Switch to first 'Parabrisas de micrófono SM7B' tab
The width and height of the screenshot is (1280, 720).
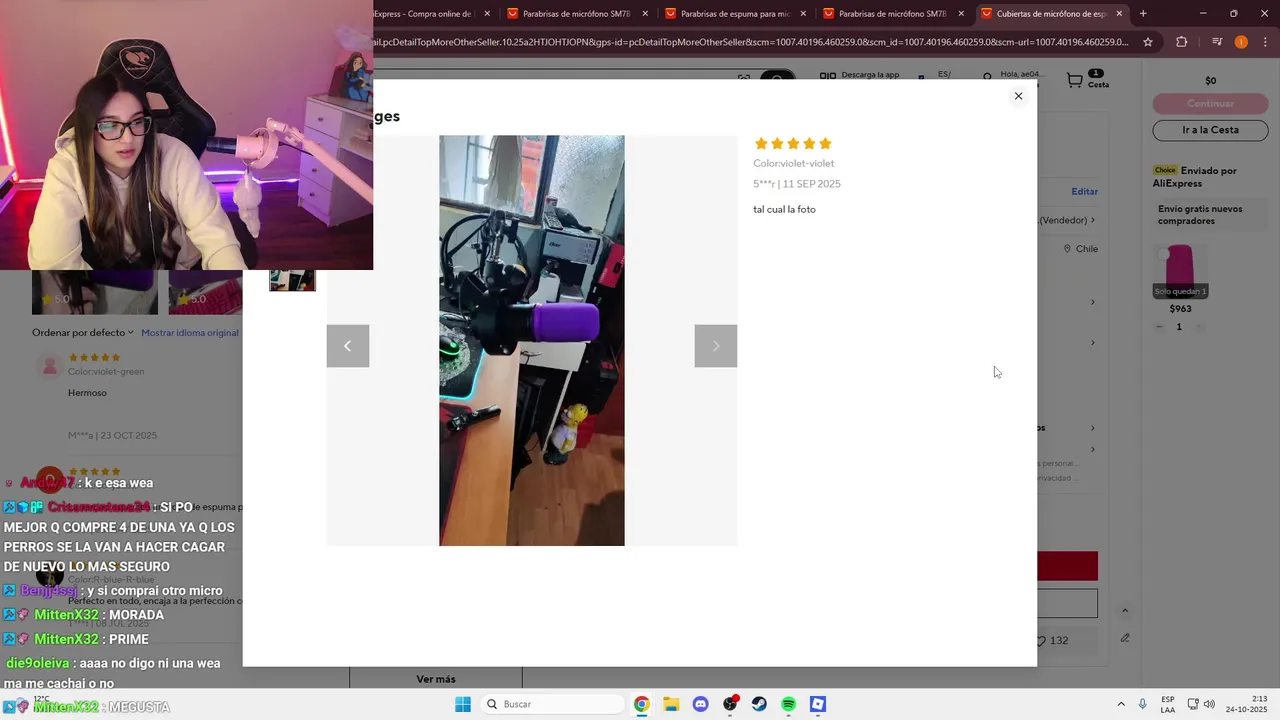click(576, 14)
